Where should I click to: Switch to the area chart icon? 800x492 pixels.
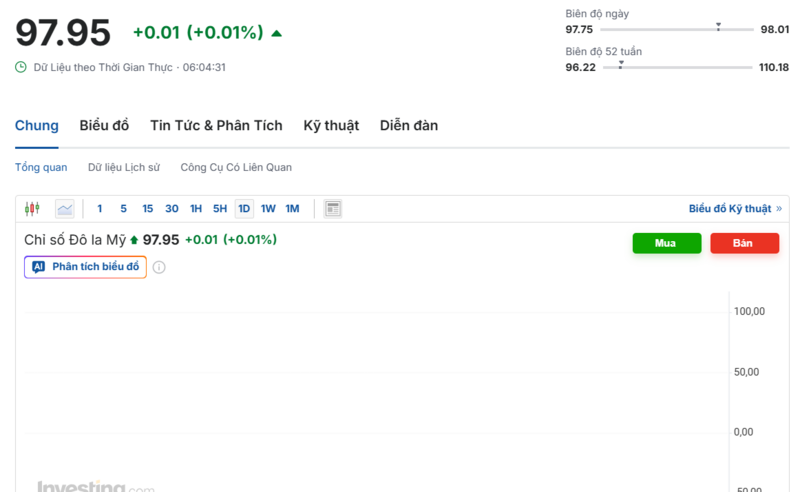(64, 209)
